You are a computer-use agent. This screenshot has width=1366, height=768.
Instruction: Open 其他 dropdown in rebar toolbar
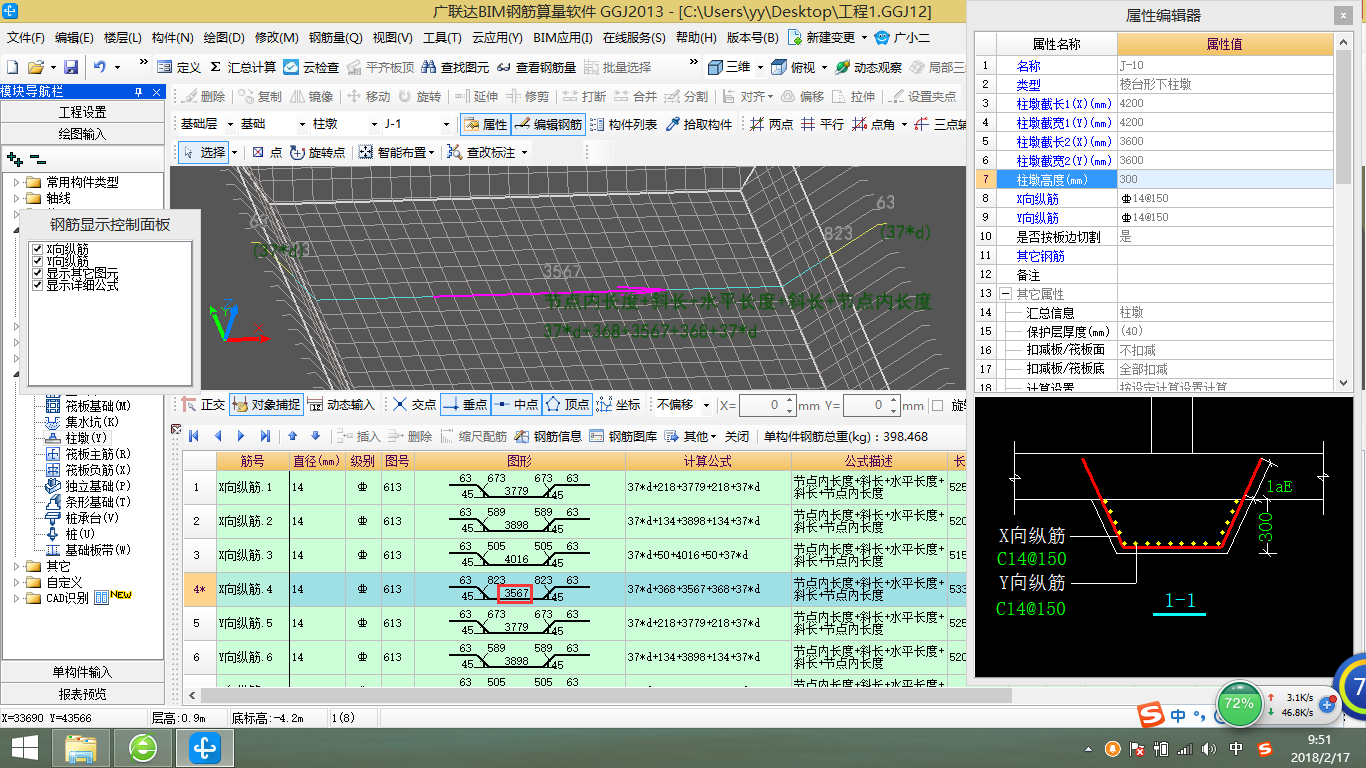pyautogui.click(x=691, y=437)
